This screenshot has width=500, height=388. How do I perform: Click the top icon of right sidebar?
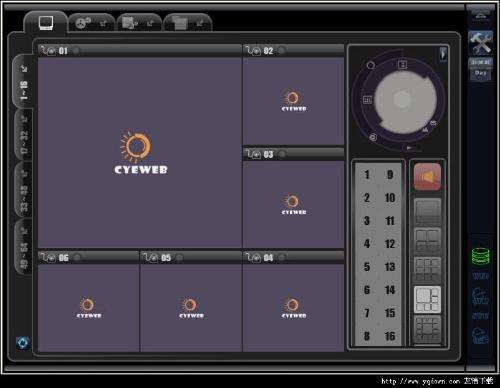pyautogui.click(x=480, y=16)
